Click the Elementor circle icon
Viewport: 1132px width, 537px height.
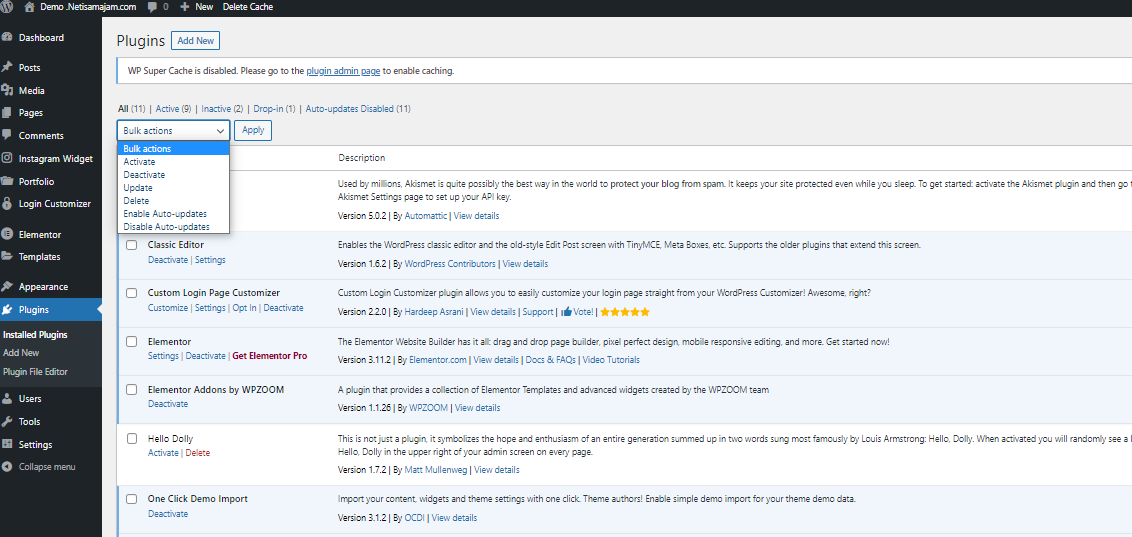(7, 234)
